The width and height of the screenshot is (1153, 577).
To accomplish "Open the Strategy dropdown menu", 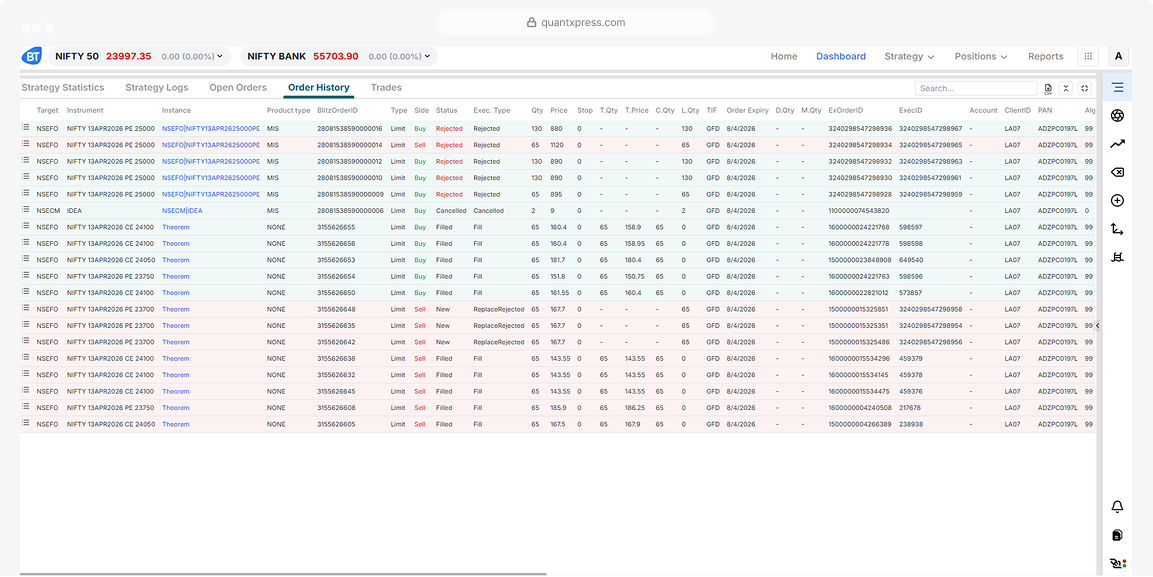I will [909, 57].
